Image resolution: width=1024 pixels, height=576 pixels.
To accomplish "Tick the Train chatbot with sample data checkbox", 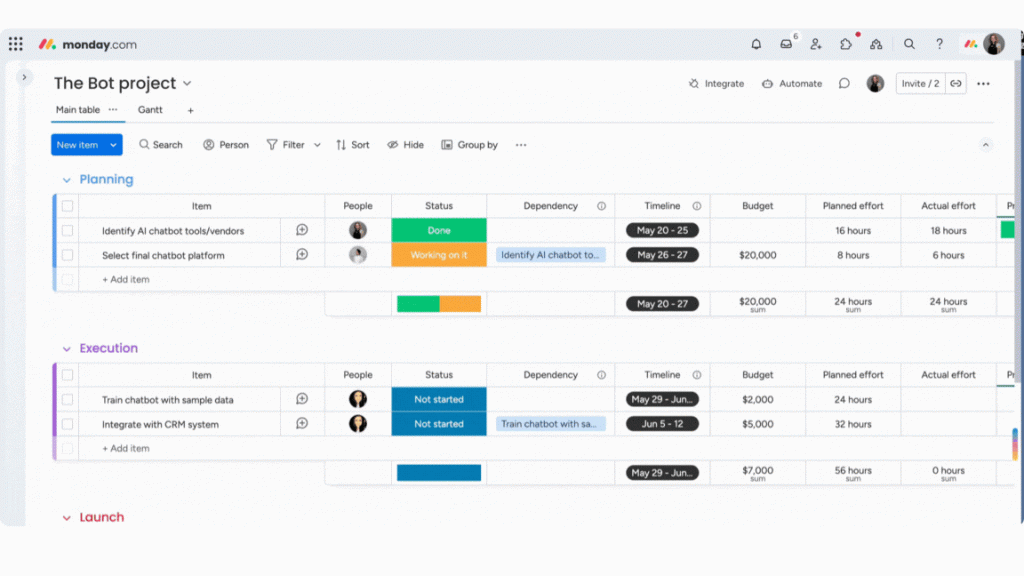I will (x=67, y=400).
